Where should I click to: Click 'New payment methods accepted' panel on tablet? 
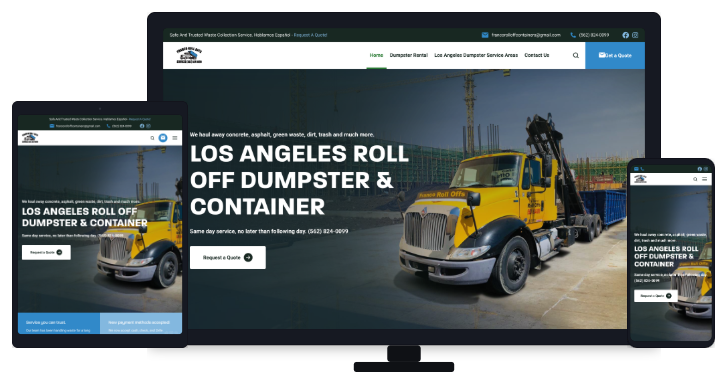(x=141, y=323)
